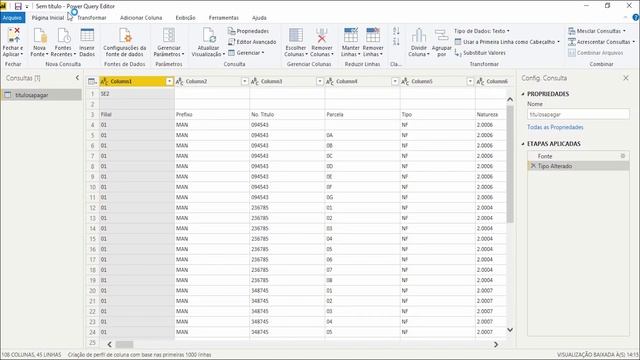640x360 pixels.
Task: Switch to Adicionar Coluna tab
Action: (x=141, y=18)
